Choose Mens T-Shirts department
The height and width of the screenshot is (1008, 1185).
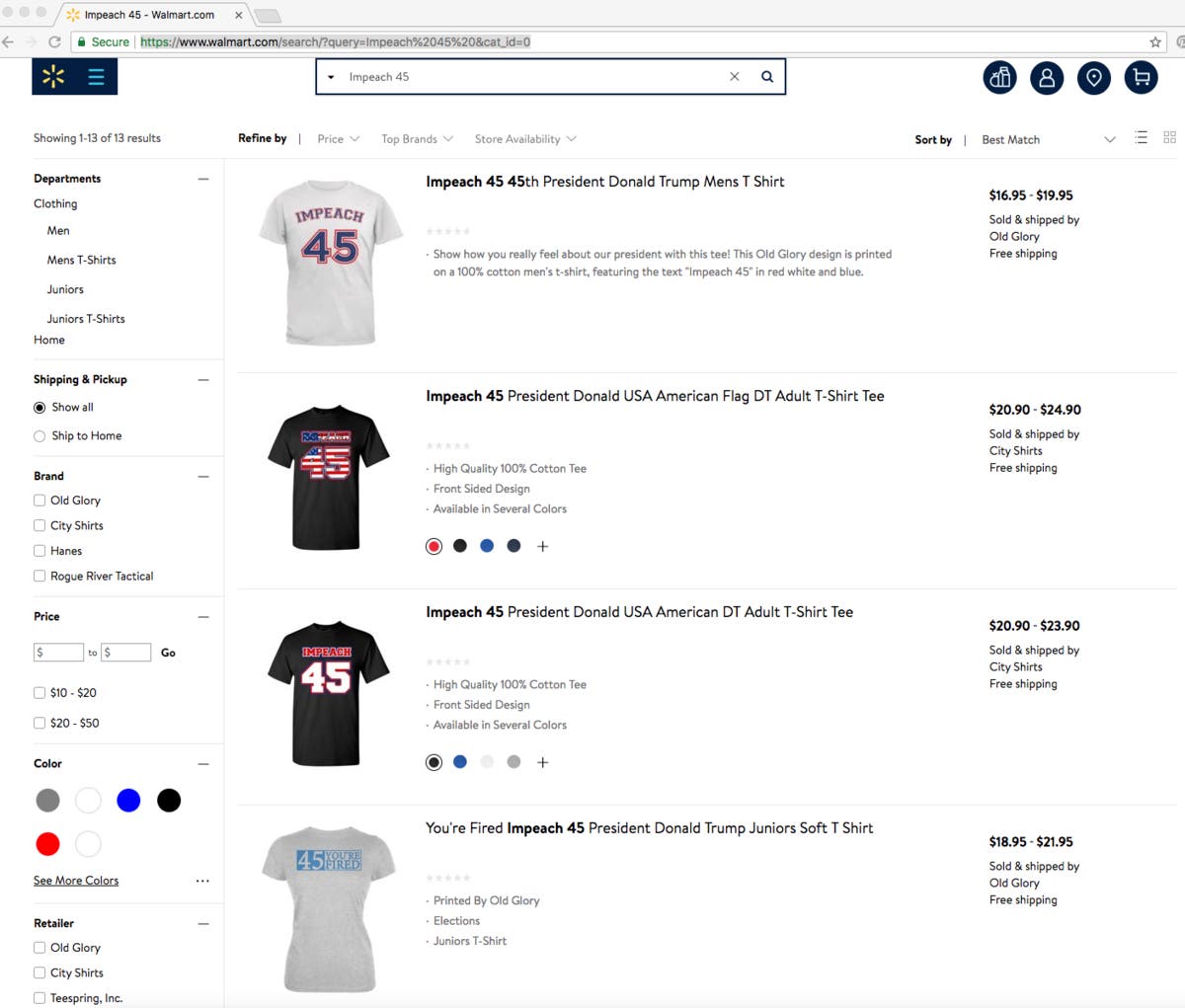point(81,260)
